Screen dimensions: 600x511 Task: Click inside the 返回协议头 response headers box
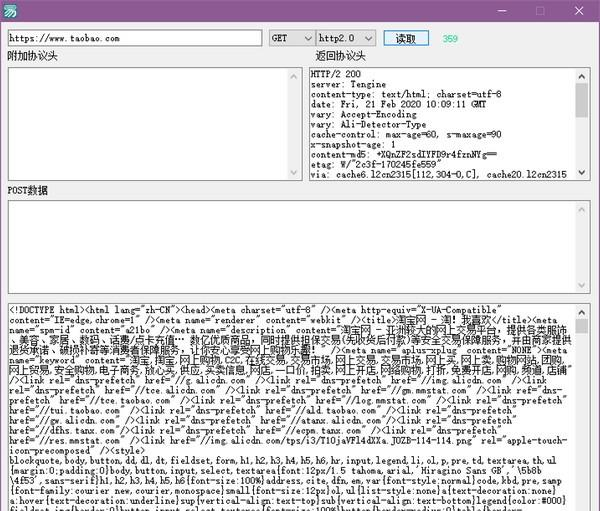coord(442,124)
